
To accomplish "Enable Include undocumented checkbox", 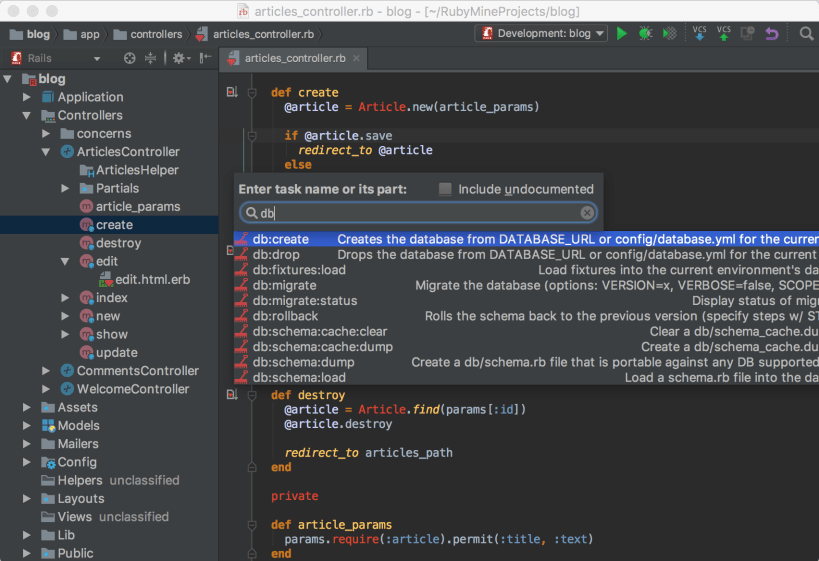I will point(446,189).
